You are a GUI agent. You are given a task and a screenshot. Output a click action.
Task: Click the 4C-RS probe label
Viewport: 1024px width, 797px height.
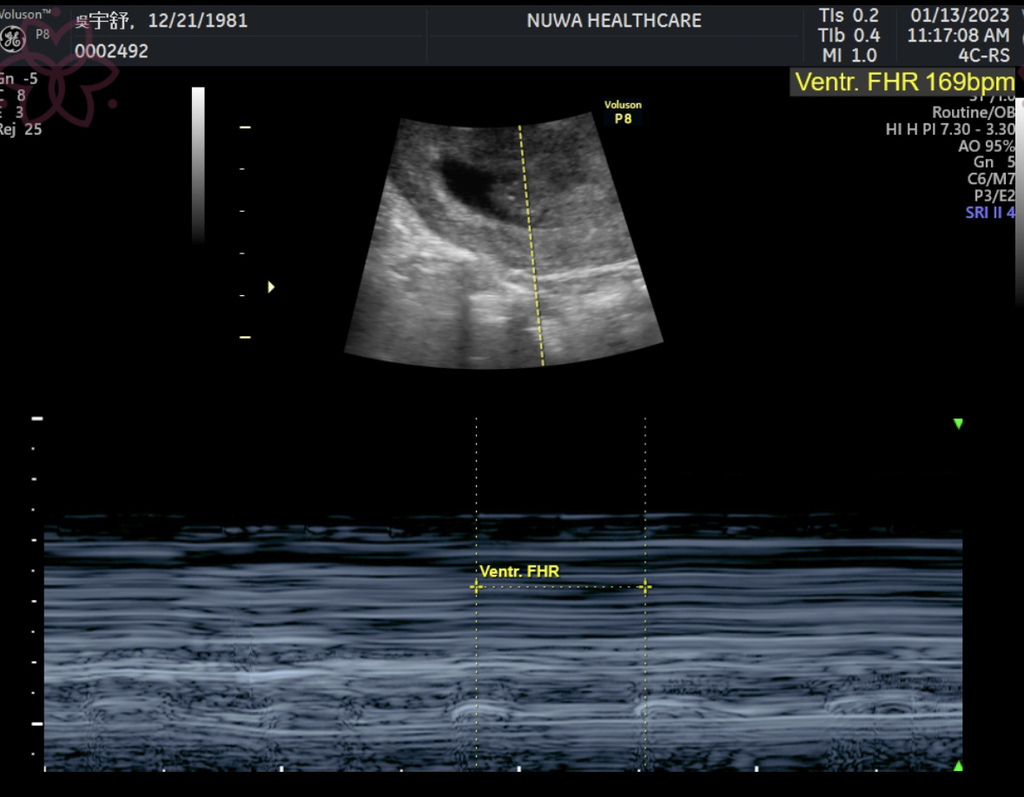(984, 56)
